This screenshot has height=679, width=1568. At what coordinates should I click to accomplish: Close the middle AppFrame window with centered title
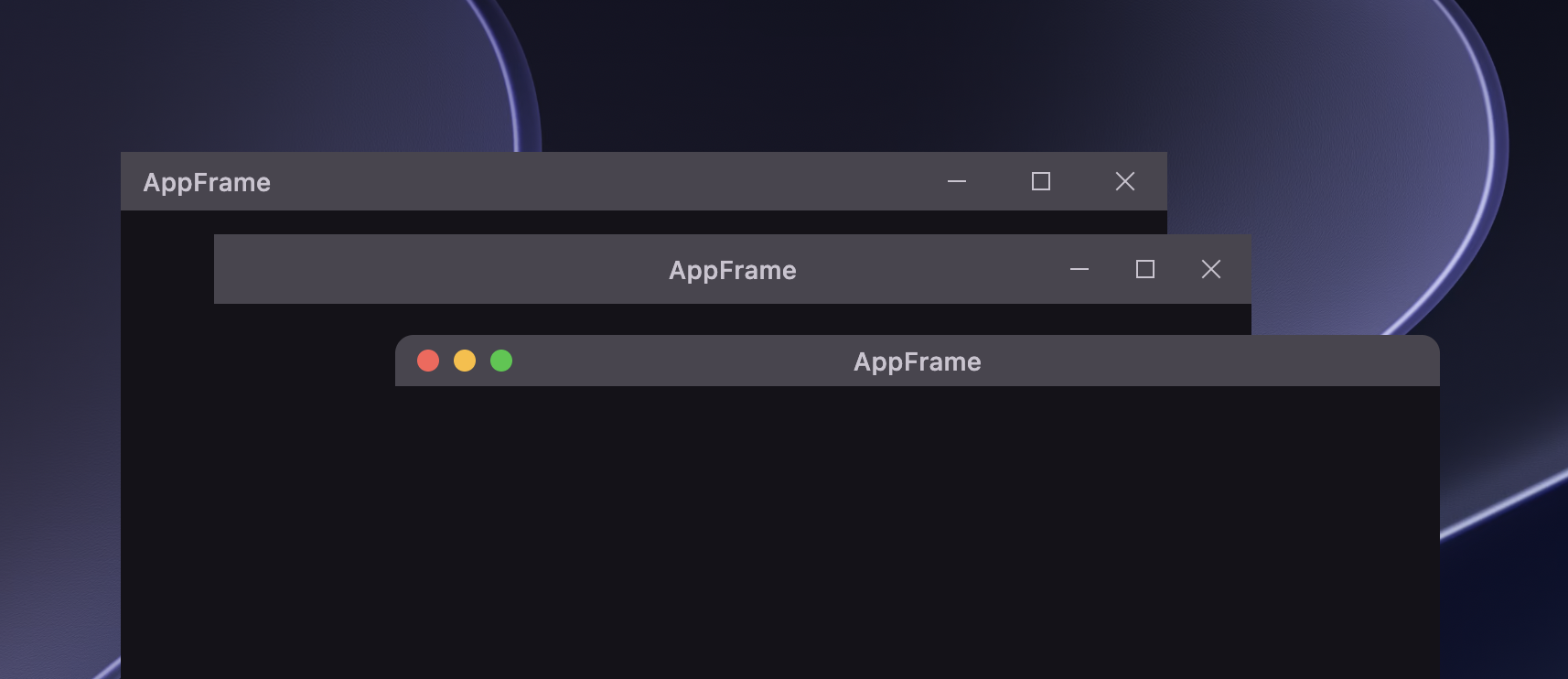tap(1211, 269)
